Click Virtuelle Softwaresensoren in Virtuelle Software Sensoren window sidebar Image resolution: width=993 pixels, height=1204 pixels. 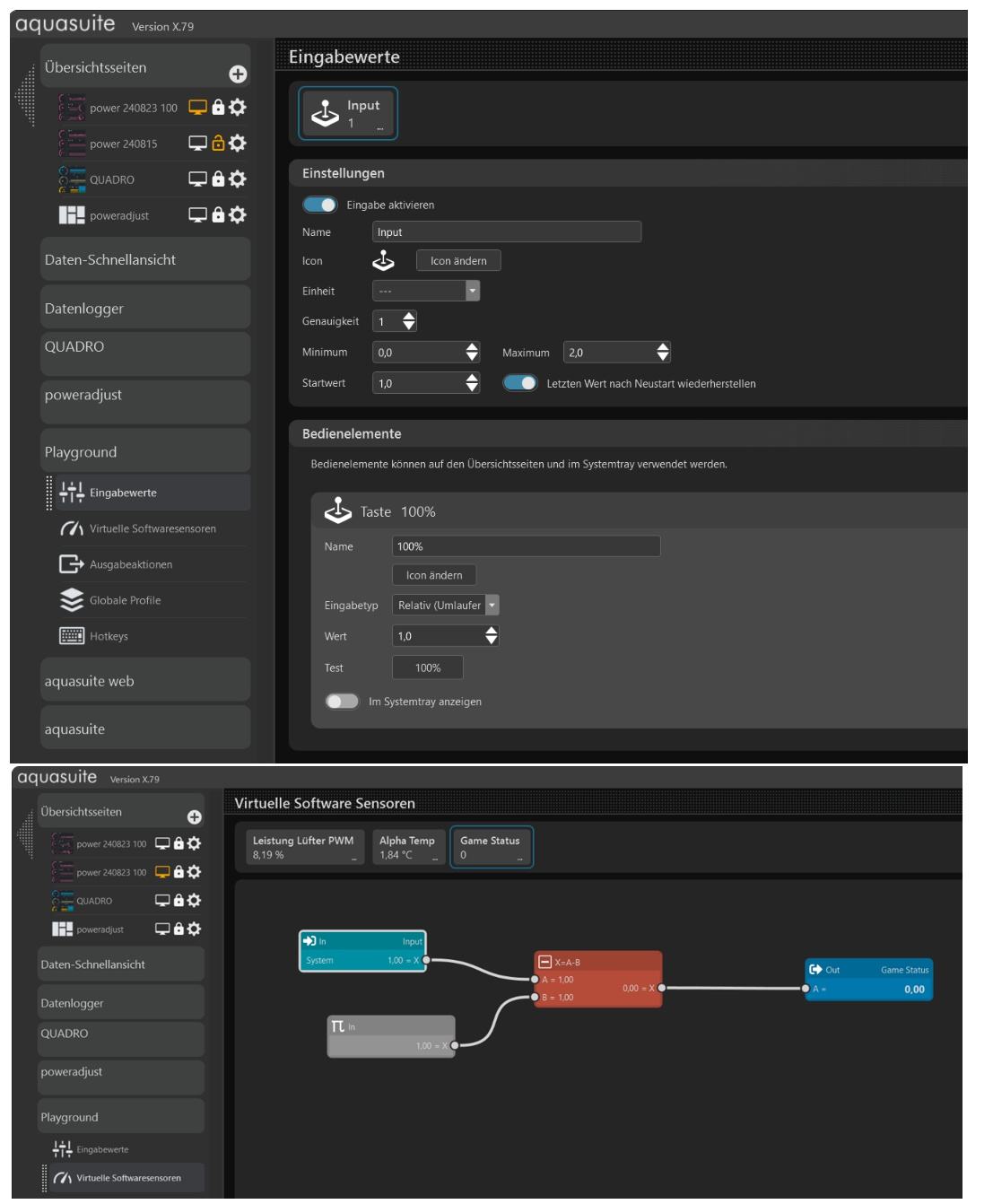click(126, 1178)
